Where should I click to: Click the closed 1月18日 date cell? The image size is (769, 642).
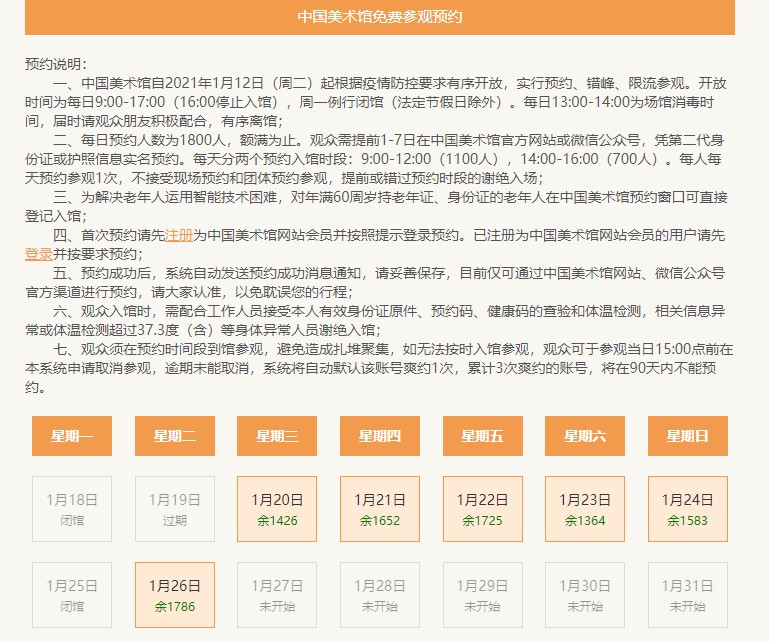(72, 509)
